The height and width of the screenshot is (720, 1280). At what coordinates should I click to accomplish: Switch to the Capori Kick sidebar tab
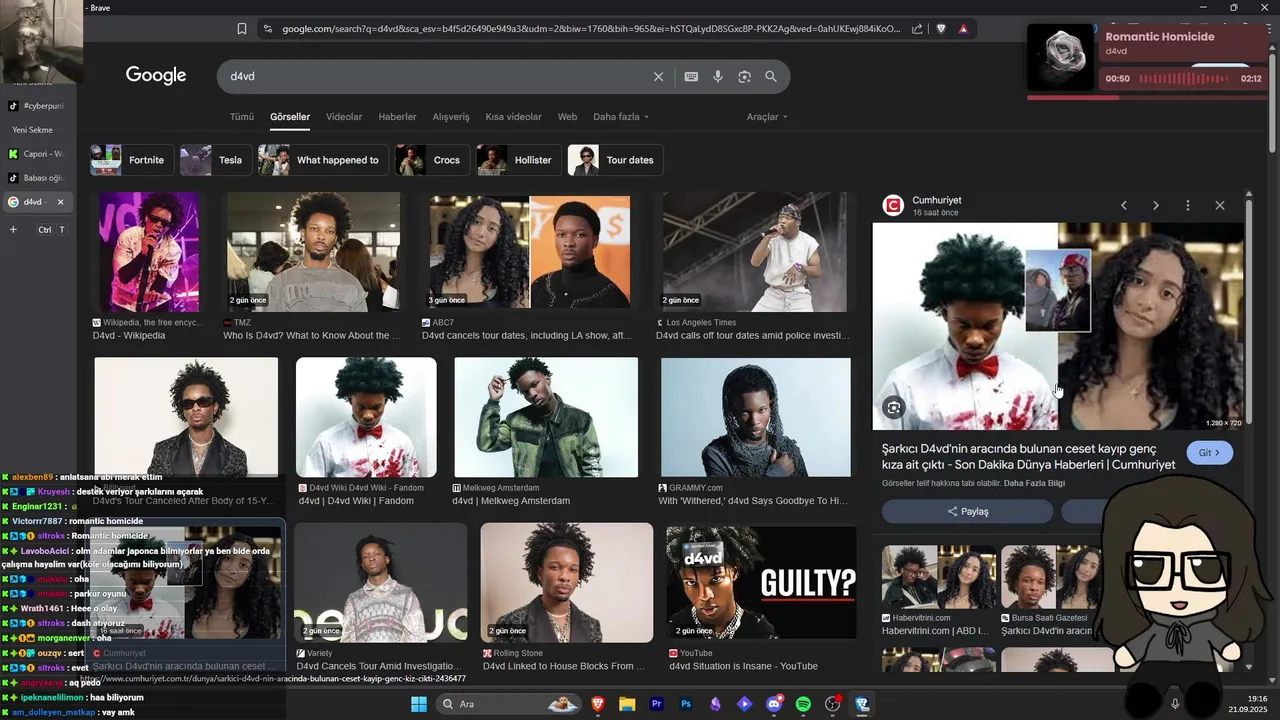[36, 154]
